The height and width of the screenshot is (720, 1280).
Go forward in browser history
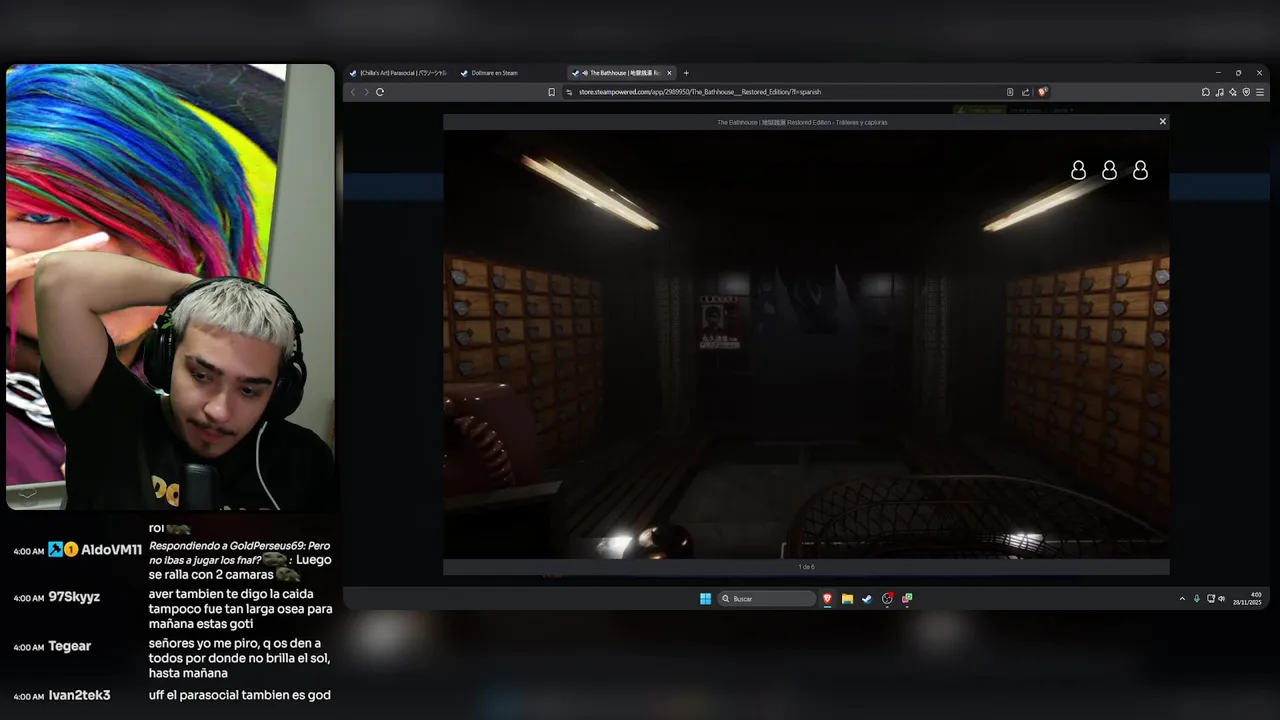pos(366,92)
